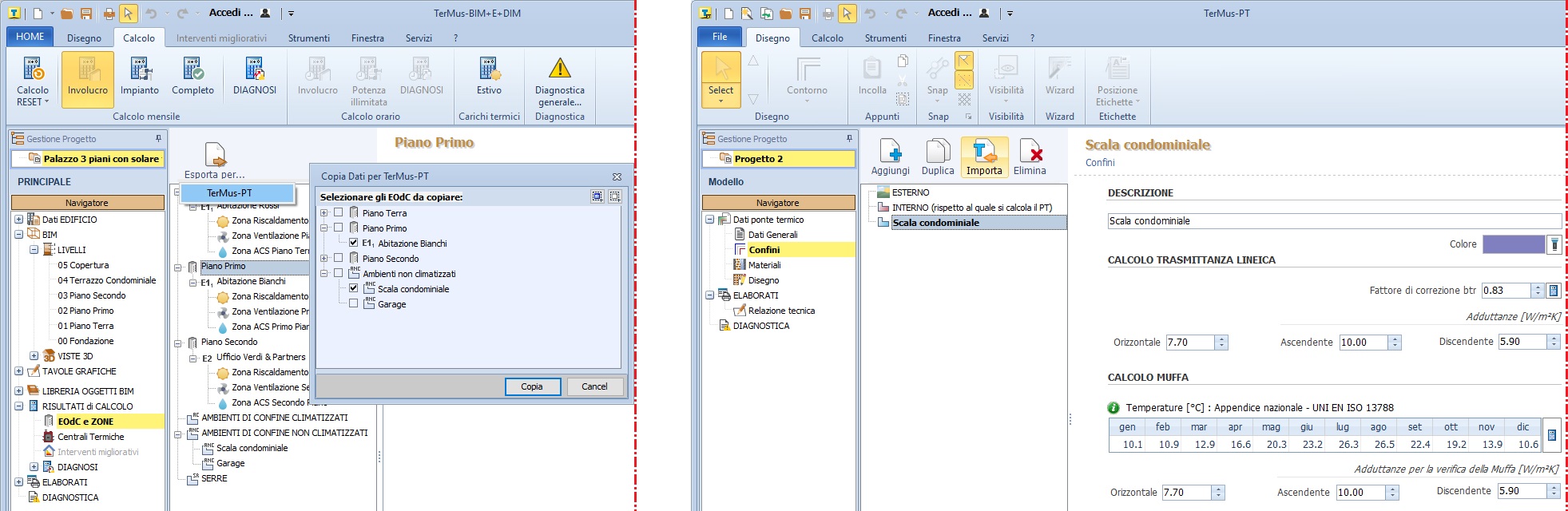1568x511 pixels.
Task: Collapse the Dati ponte termico node
Action: click(x=709, y=220)
